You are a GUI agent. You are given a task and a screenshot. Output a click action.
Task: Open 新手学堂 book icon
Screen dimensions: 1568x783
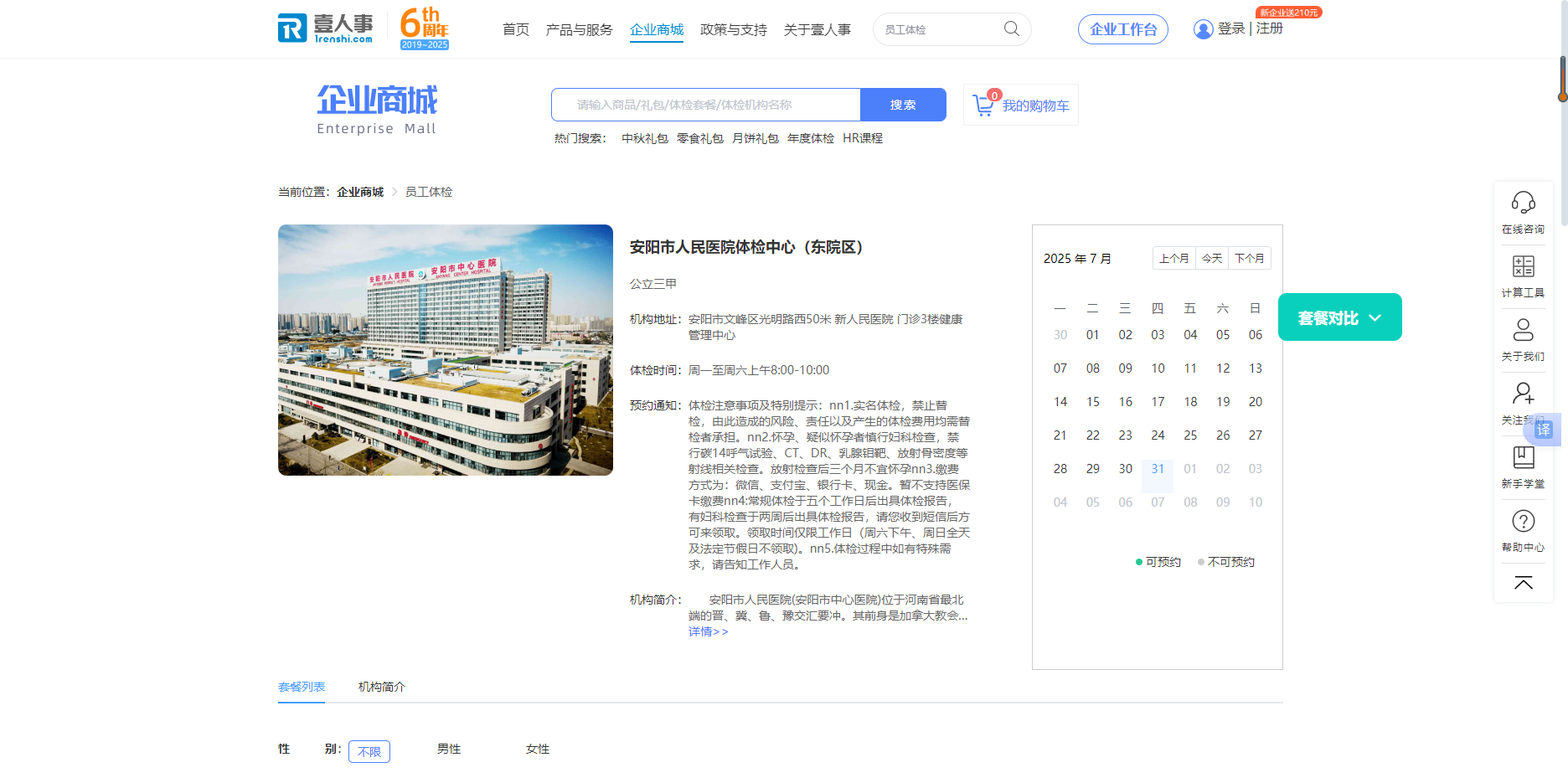tap(1523, 457)
